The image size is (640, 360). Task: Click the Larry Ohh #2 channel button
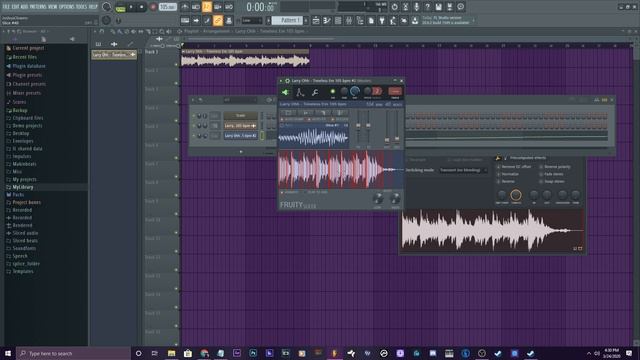coord(240,136)
